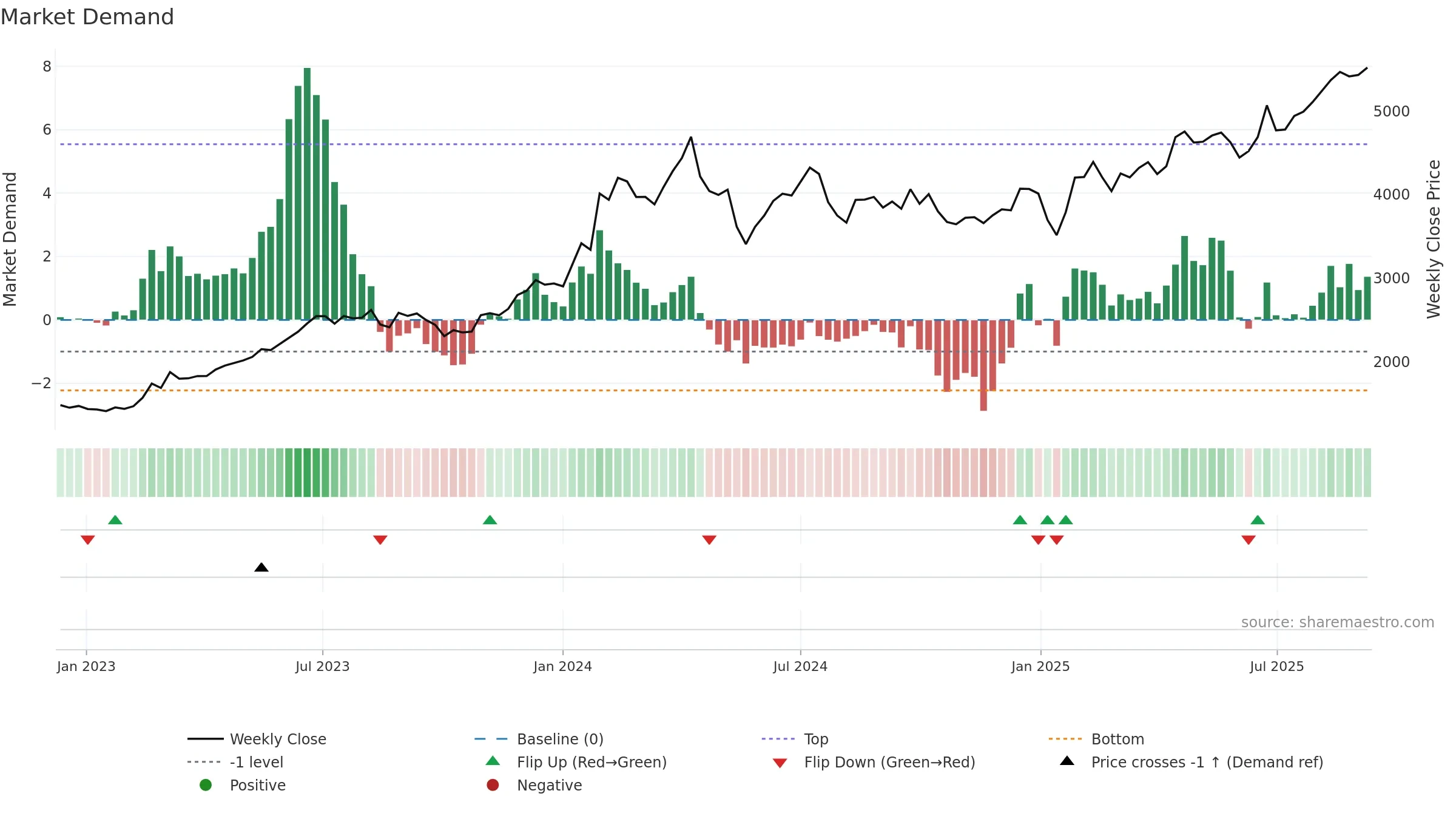Click the first green flip-up marker near Jan 2023
The image size is (1456, 819).
(115, 520)
